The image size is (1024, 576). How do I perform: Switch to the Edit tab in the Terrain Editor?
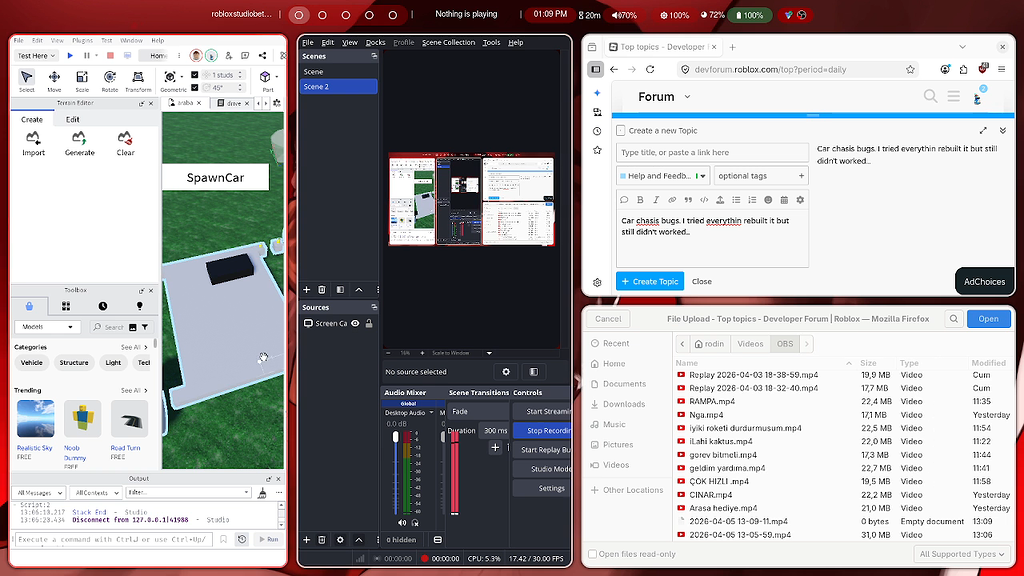point(72,120)
